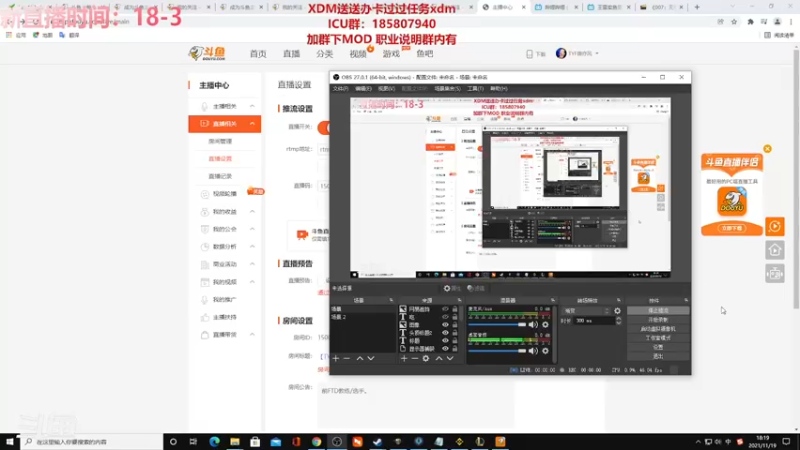Image resolution: width=800 pixels, height=450 pixels.
Task: Move the source down in the sources list
Action: coord(450,359)
